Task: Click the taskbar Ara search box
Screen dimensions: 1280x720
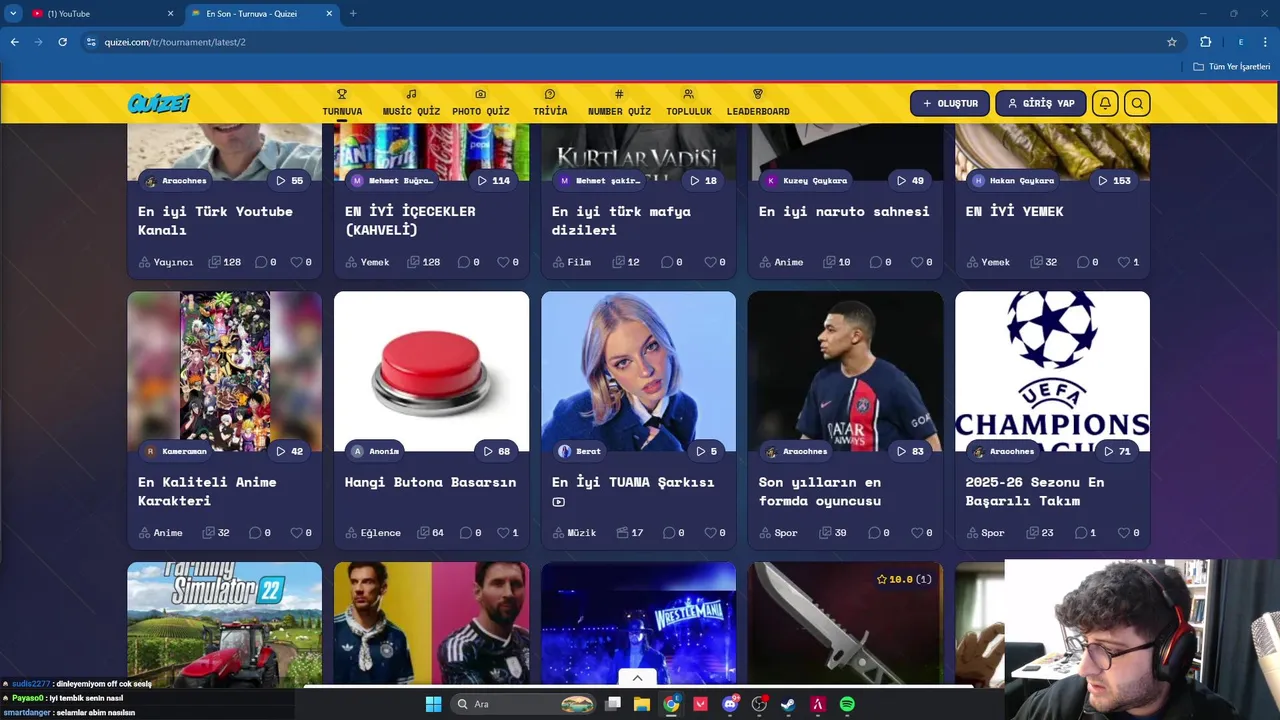Action: 523,704
